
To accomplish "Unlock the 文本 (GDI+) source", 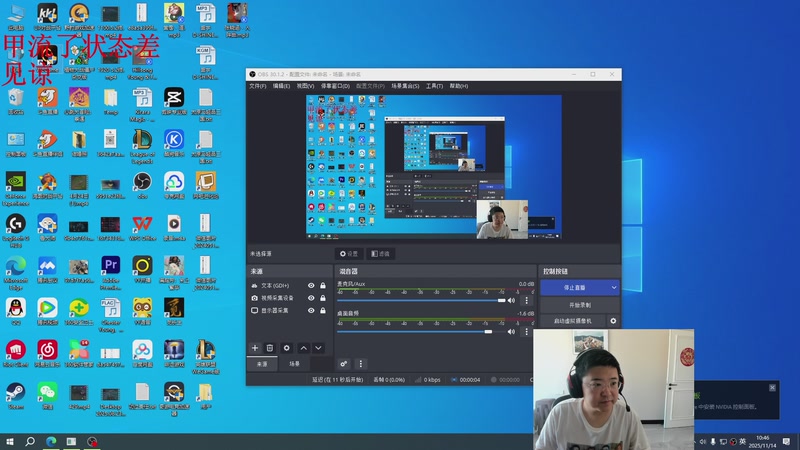I will point(323,286).
